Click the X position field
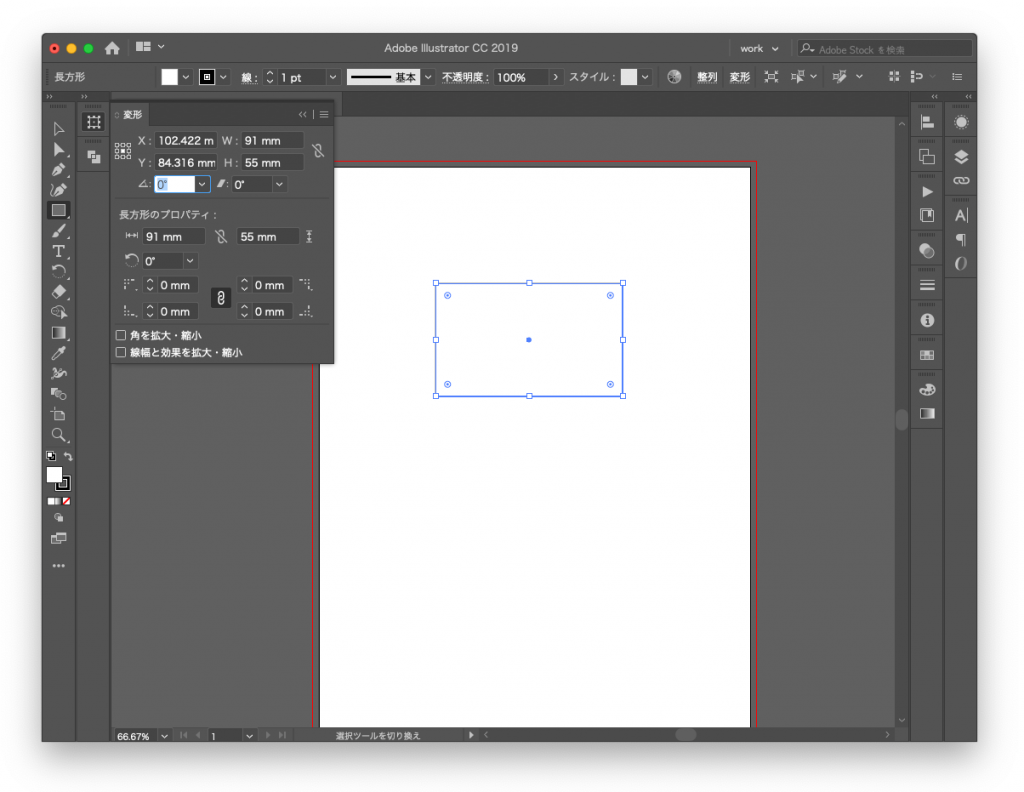The height and width of the screenshot is (792, 1024). point(185,140)
